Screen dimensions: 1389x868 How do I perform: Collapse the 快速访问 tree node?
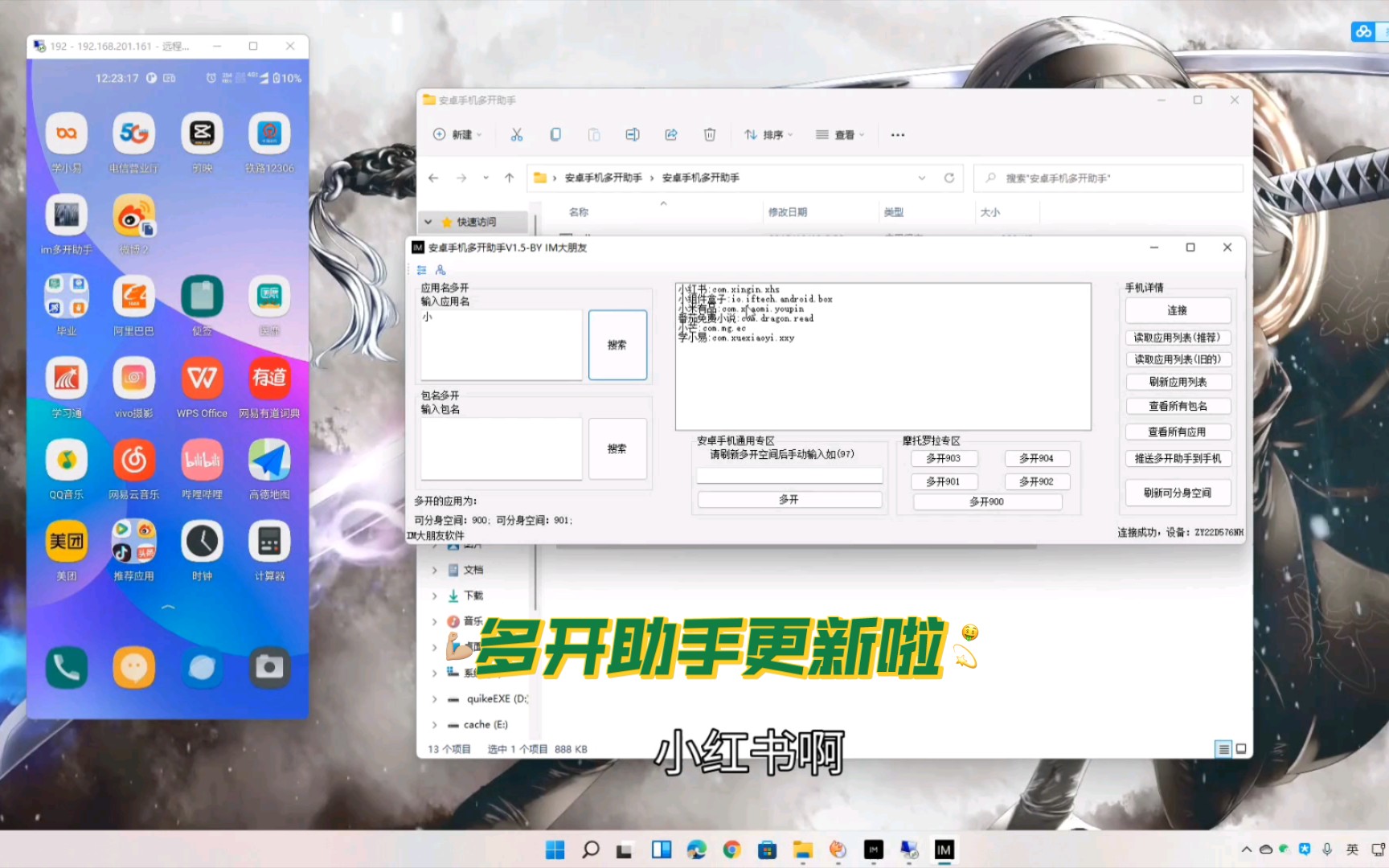tap(428, 222)
